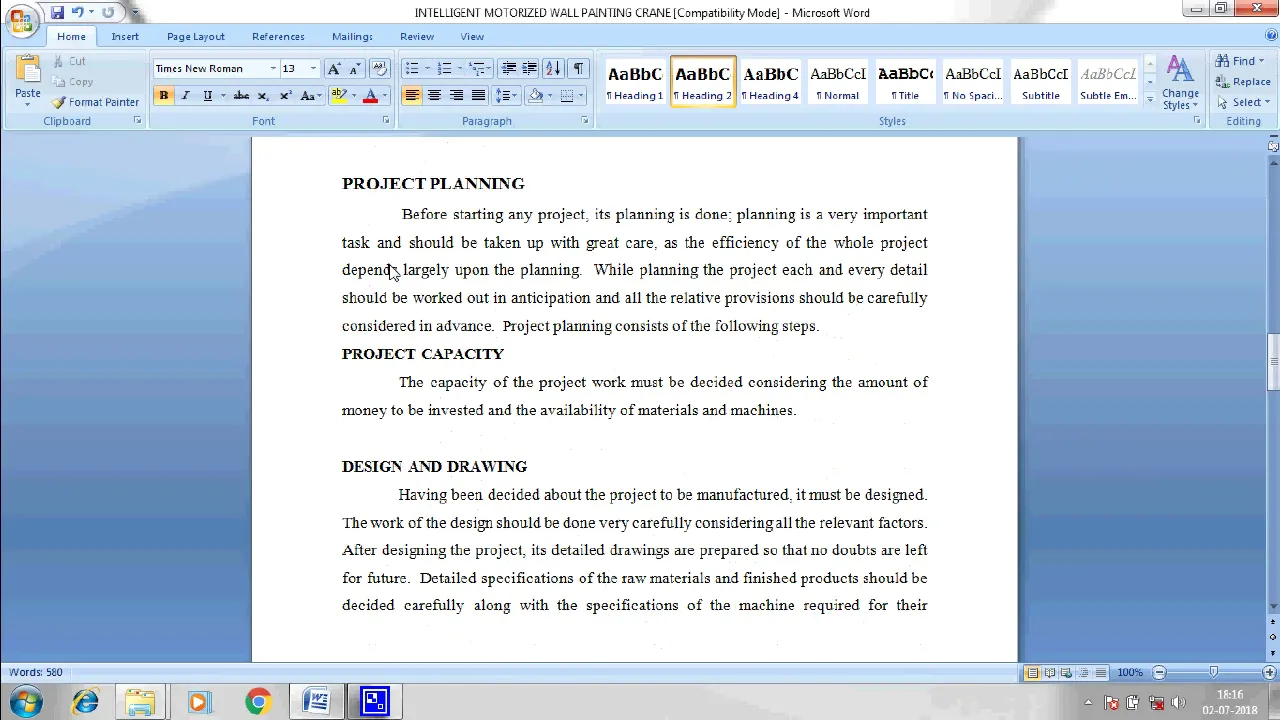This screenshot has height=720, width=1280.
Task: Apply Title style
Action: (x=905, y=82)
